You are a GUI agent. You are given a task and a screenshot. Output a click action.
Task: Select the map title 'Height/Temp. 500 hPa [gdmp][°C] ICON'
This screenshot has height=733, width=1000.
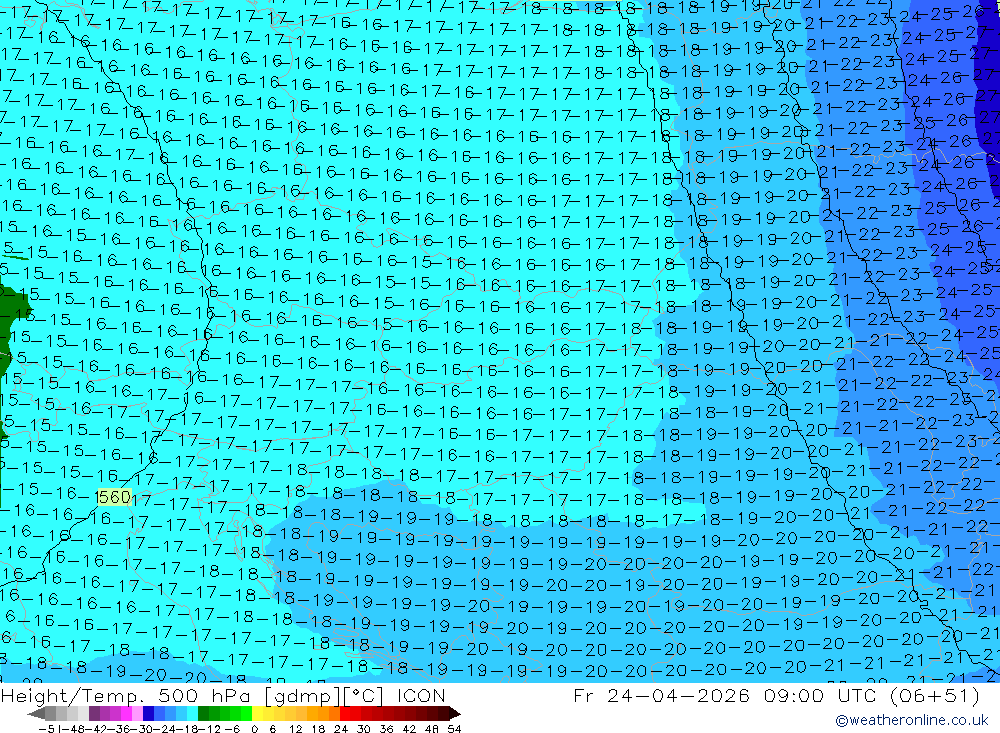pos(223,696)
